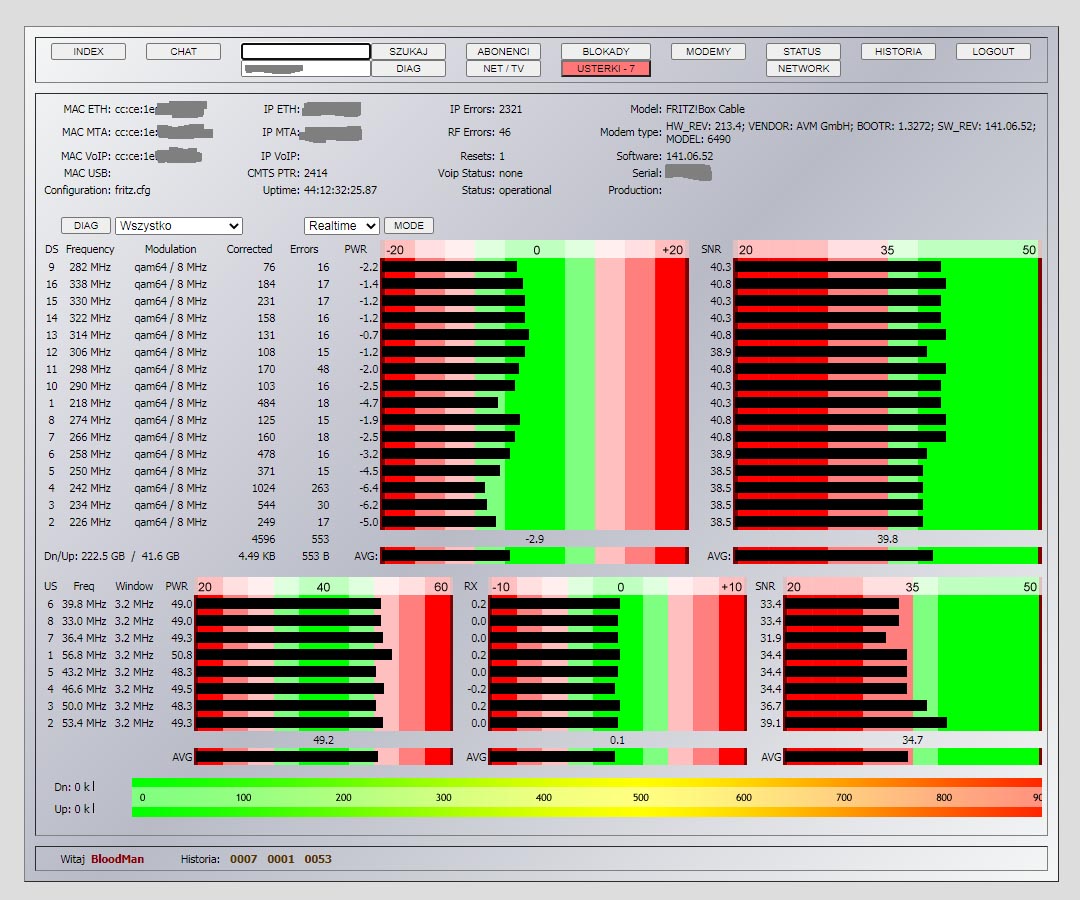Open NETWORK page
The height and width of the screenshot is (900, 1080).
point(803,69)
